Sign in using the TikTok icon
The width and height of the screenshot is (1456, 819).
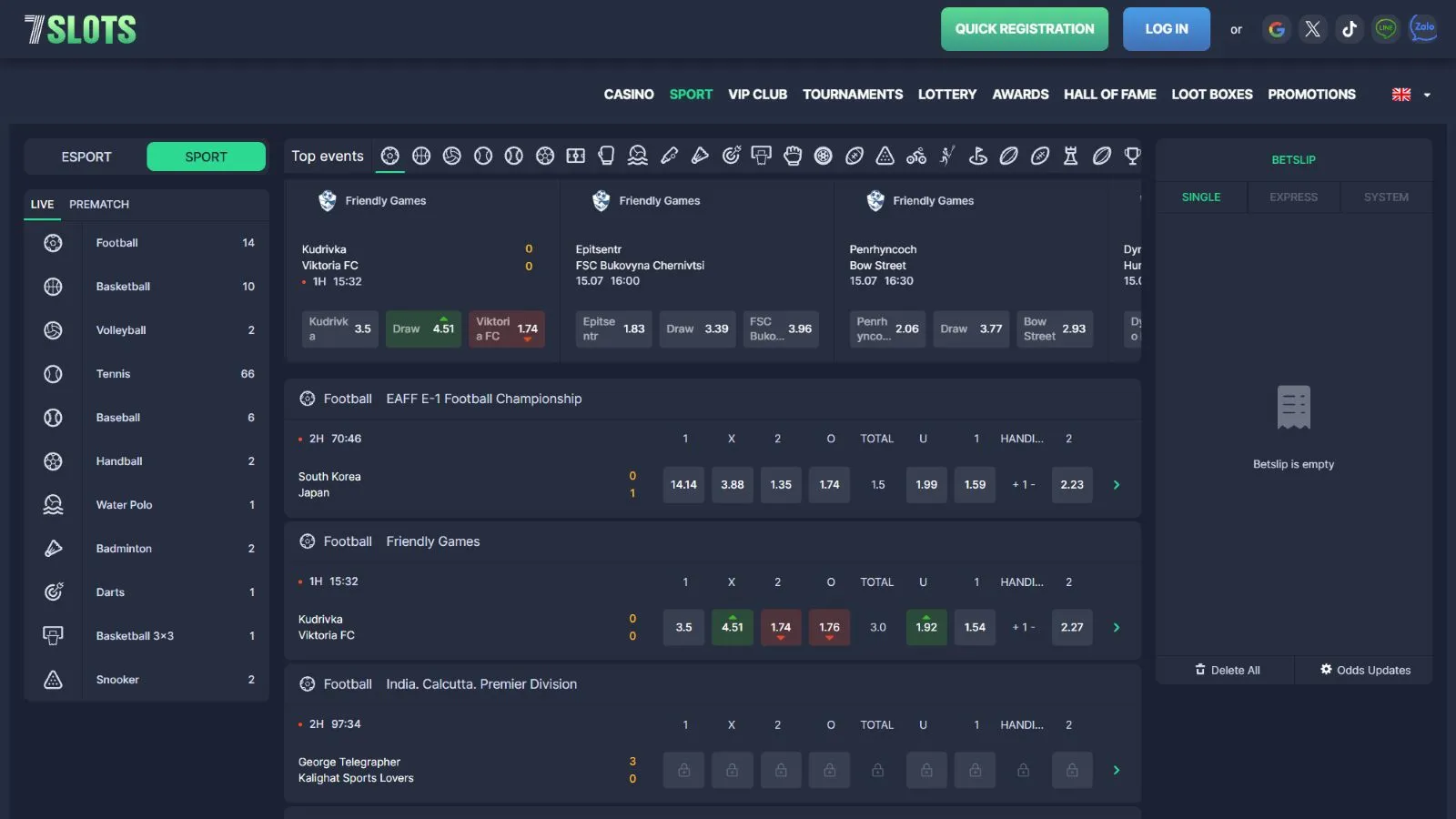[x=1349, y=29]
